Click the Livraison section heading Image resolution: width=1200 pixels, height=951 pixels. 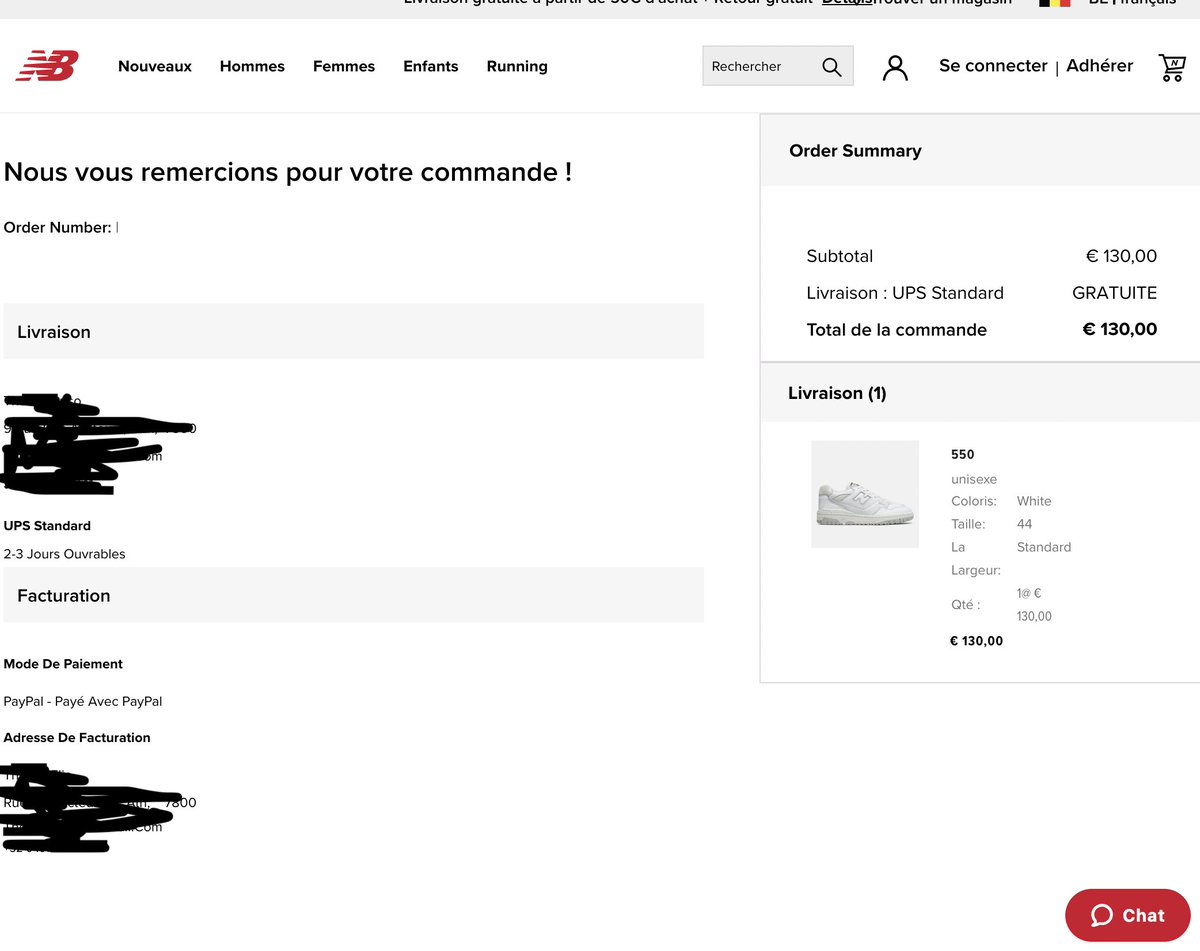54,332
